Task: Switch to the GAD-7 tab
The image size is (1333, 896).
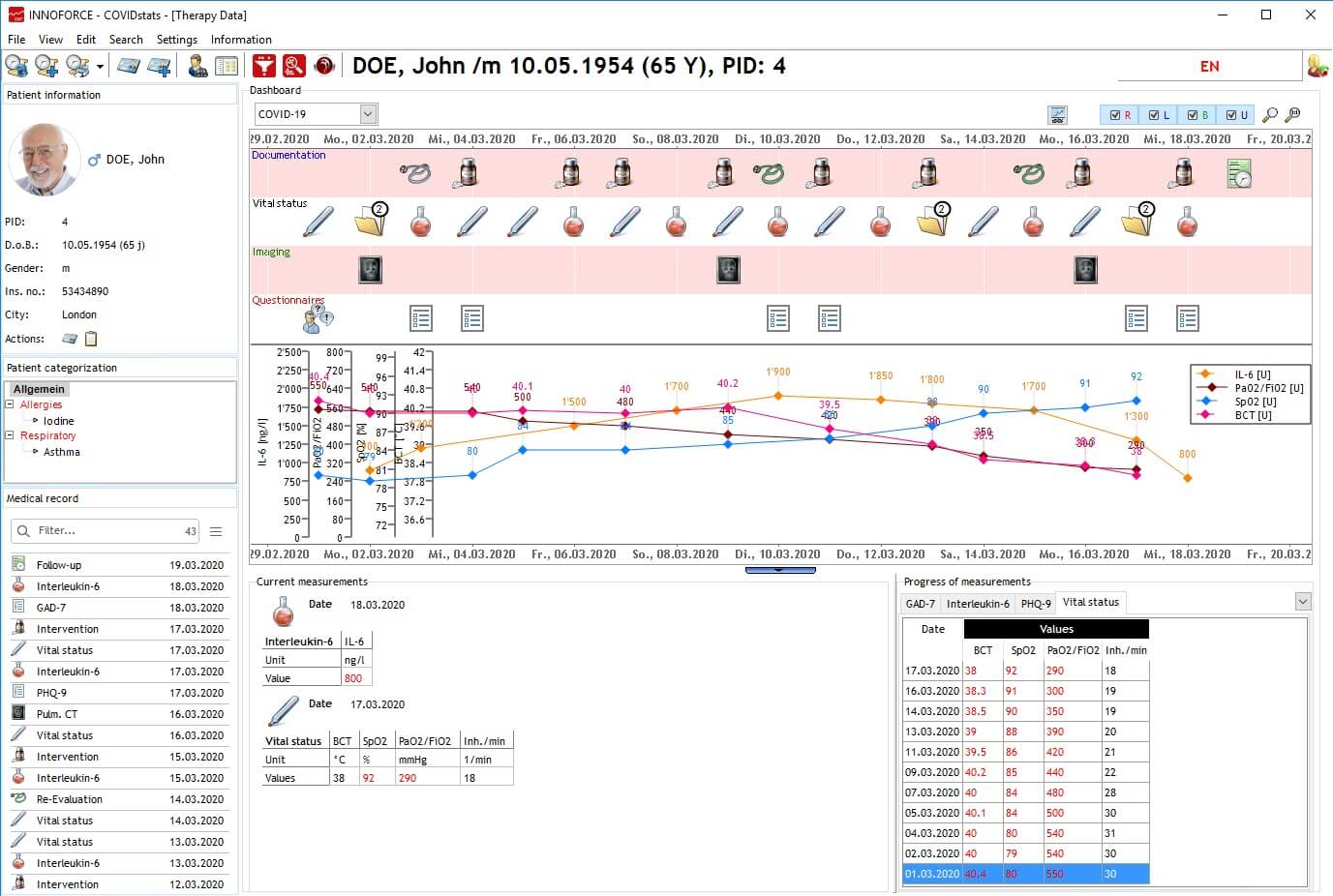Action: [x=920, y=604]
